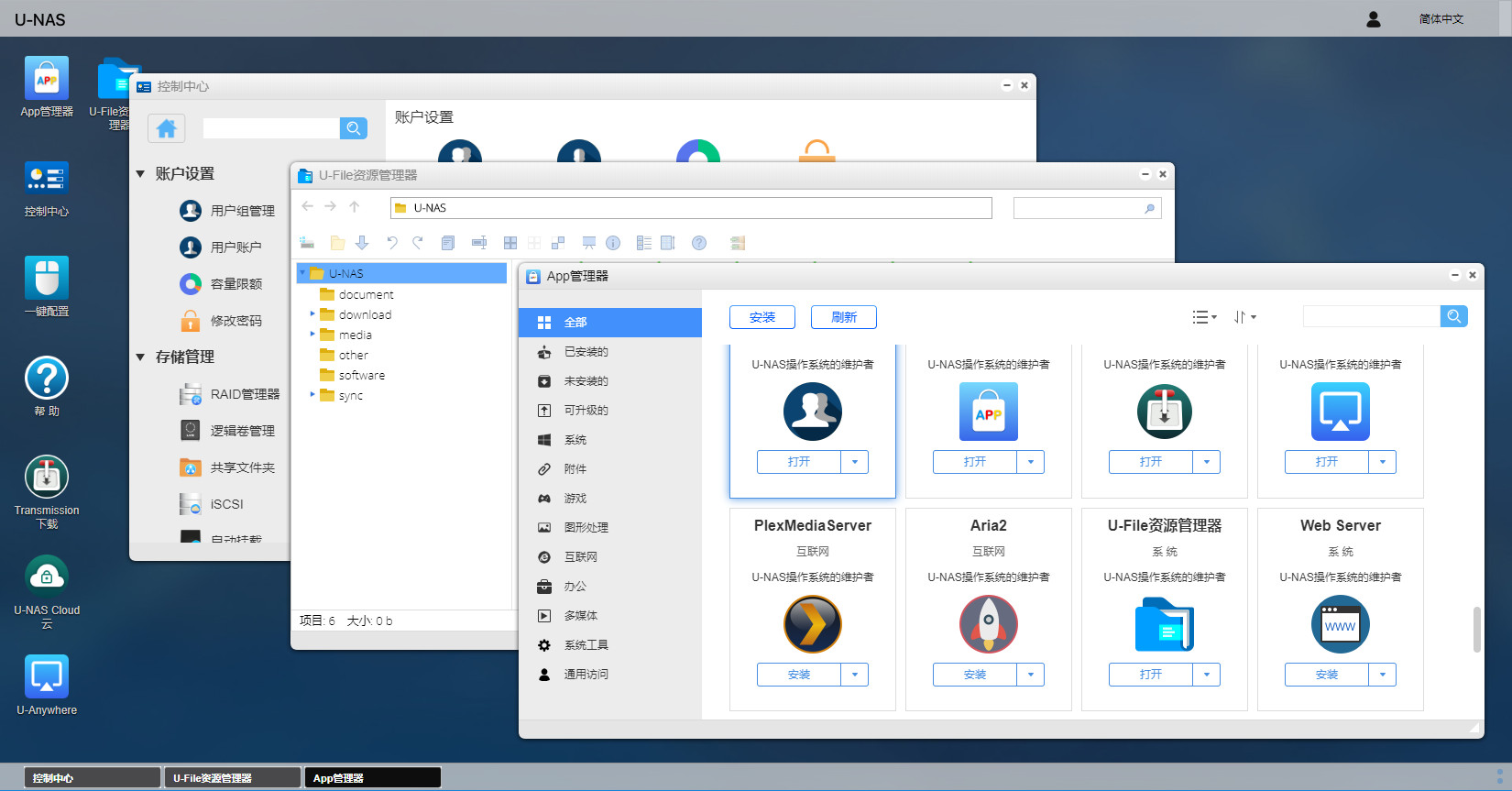Click the U-NAS path field in U-File manager
1512x791 pixels.
tap(691, 208)
